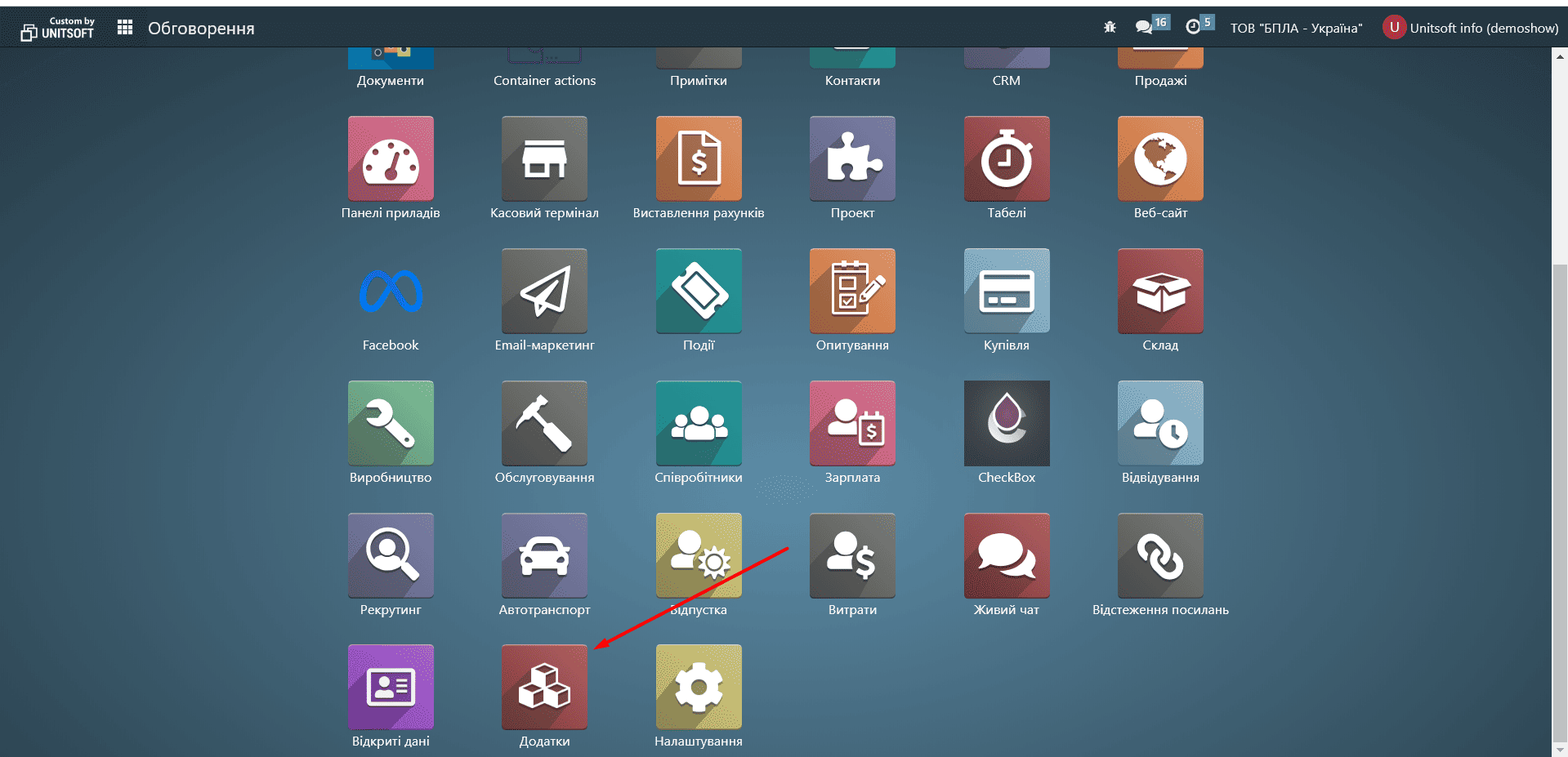1568x757 pixels.
Task: Click the bug debug icon in top bar
Action: click(x=1109, y=28)
